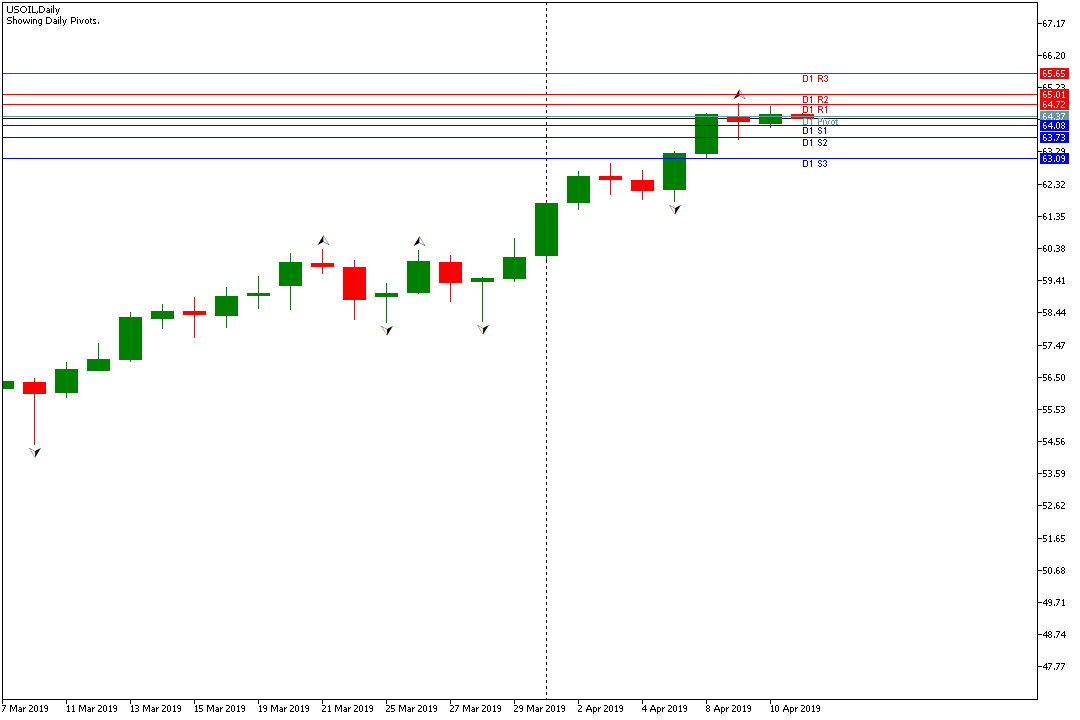
Task: Click the down fractal arrow below 5 Apr candle
Action: [675, 209]
